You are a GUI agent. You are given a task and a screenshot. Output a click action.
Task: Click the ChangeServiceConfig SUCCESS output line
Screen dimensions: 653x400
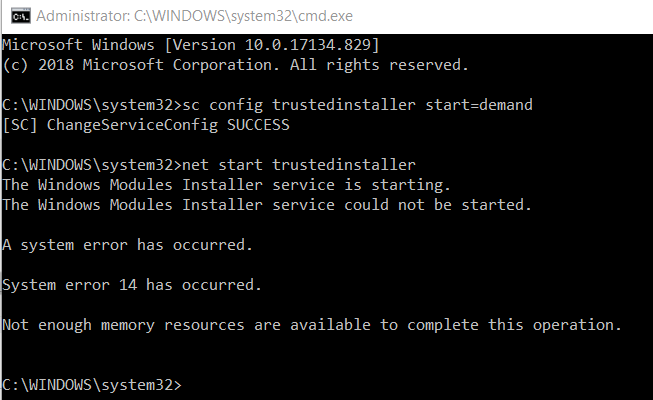pos(146,125)
